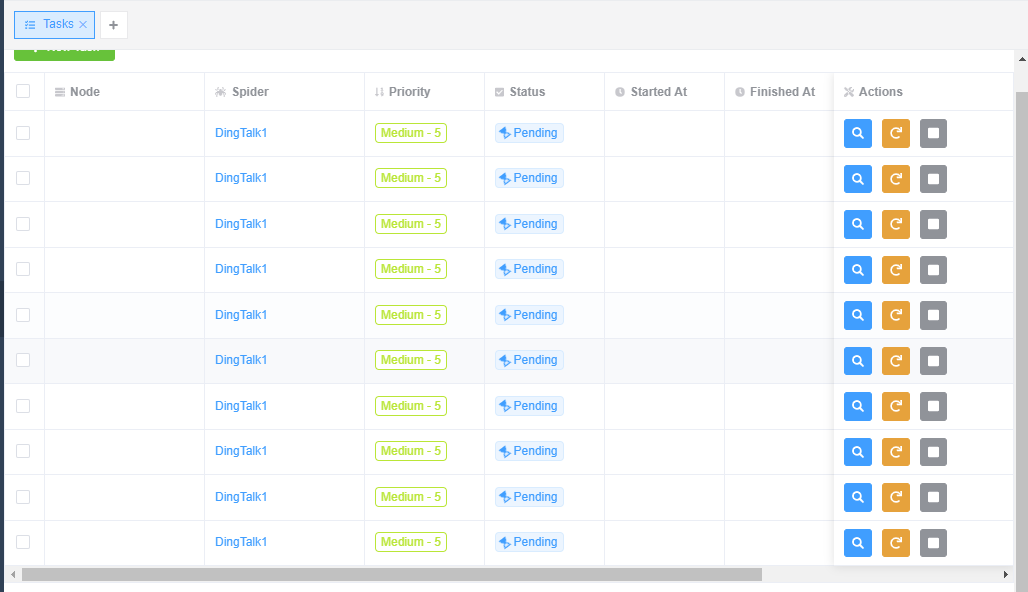Restart the task in the ninth row

(x=896, y=498)
